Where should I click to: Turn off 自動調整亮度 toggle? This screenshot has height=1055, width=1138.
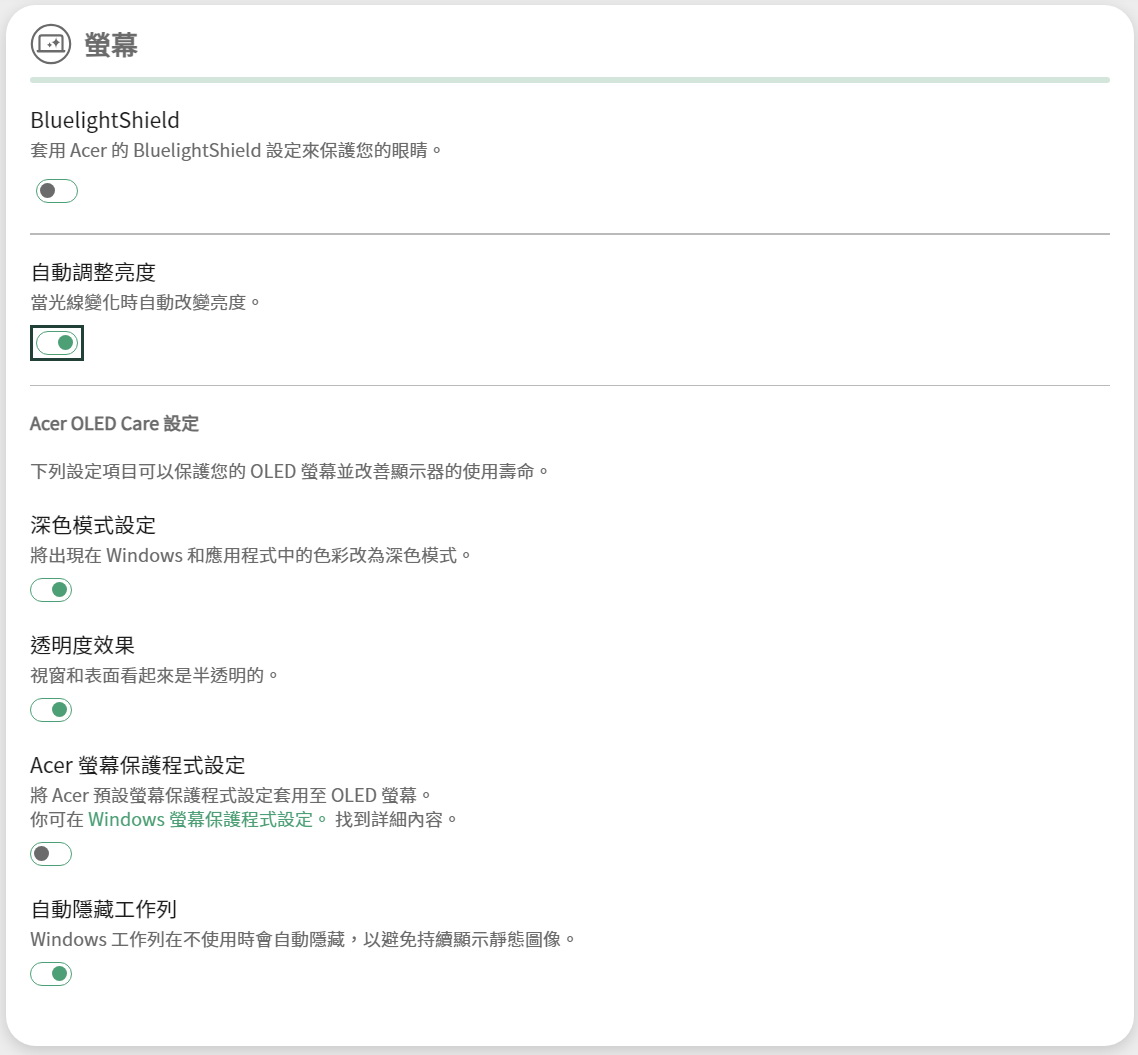[x=57, y=342]
